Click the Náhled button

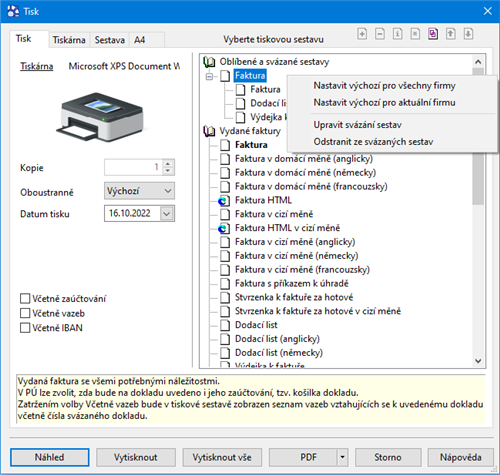50,457
